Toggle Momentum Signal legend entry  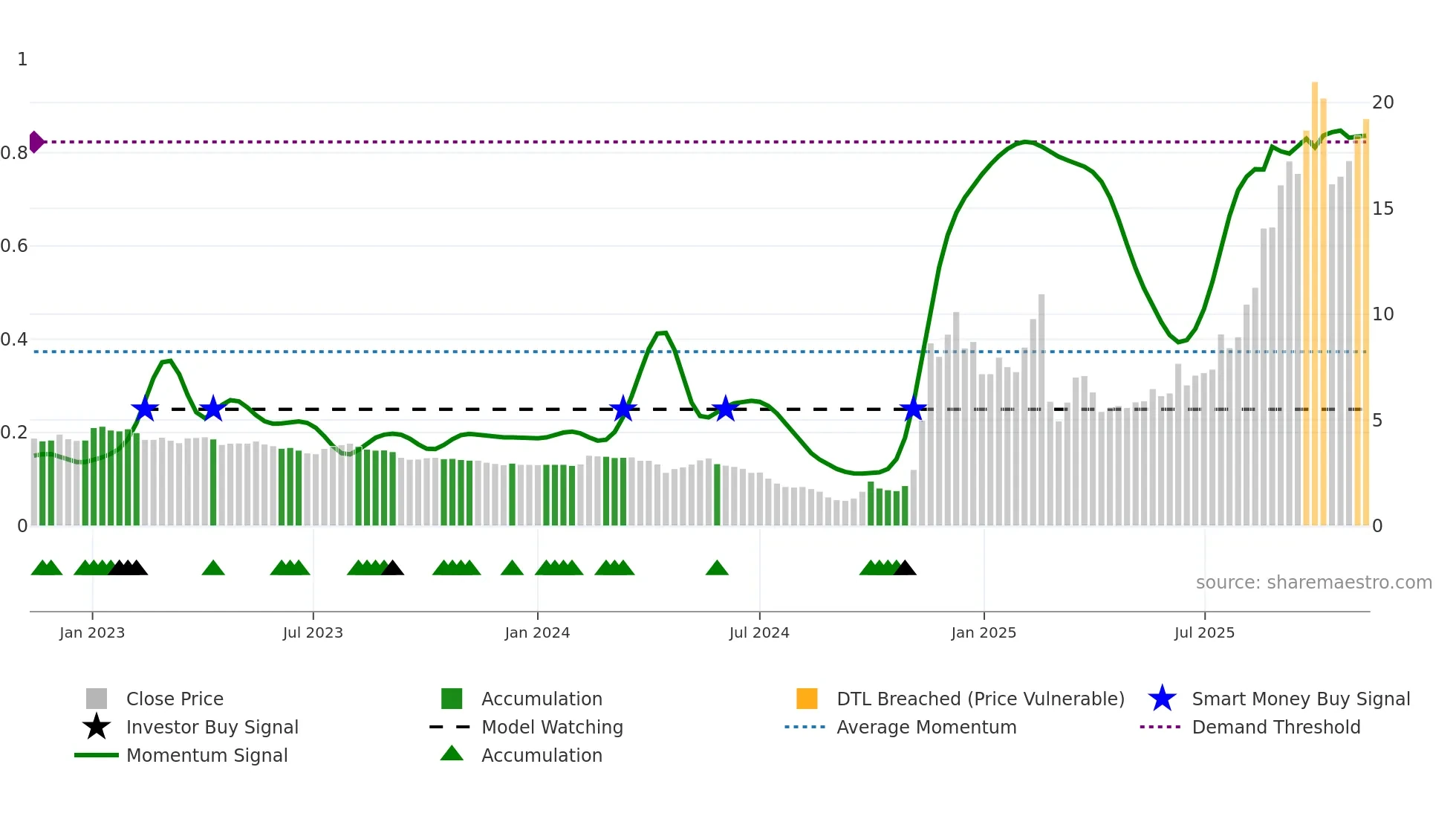tap(207, 755)
